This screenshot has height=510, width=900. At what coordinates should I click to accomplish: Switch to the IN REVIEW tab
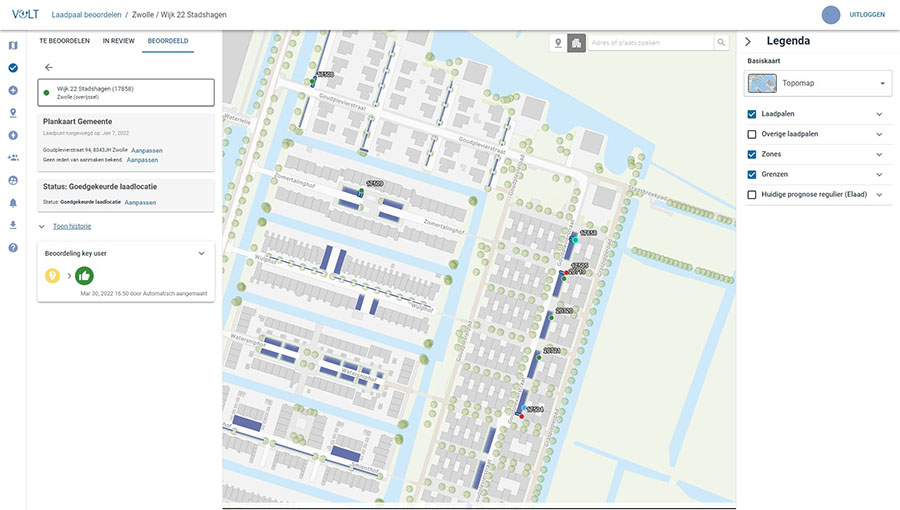[x=118, y=41]
